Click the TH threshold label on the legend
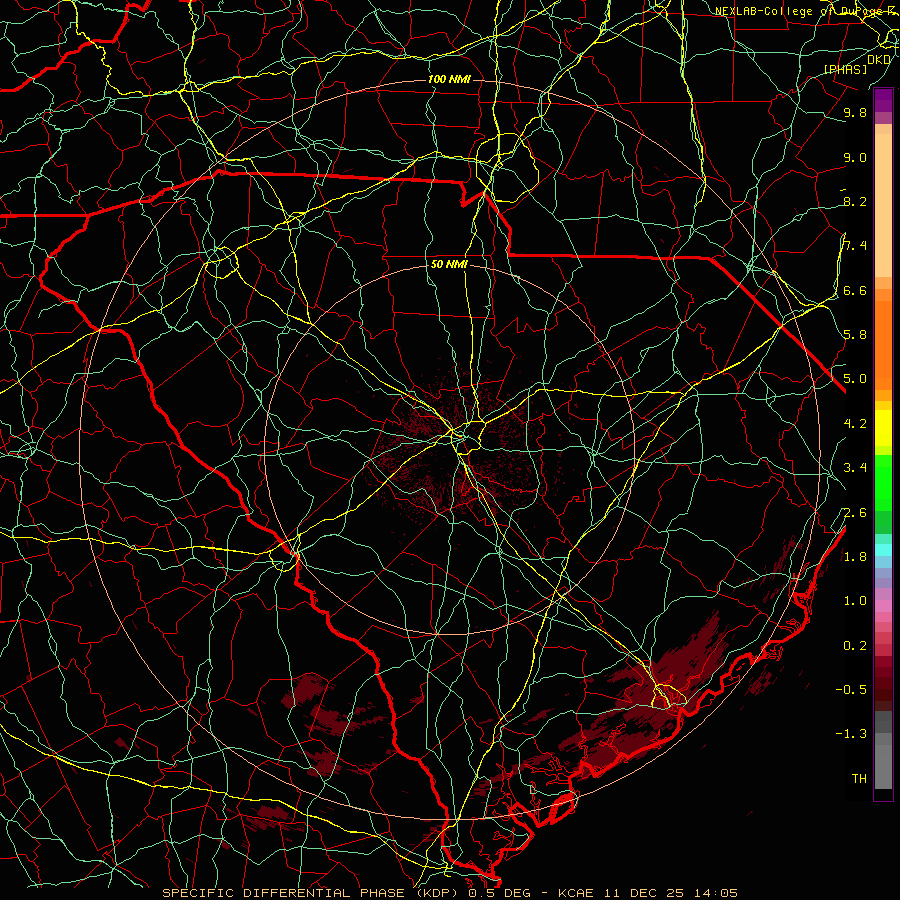 pos(859,779)
